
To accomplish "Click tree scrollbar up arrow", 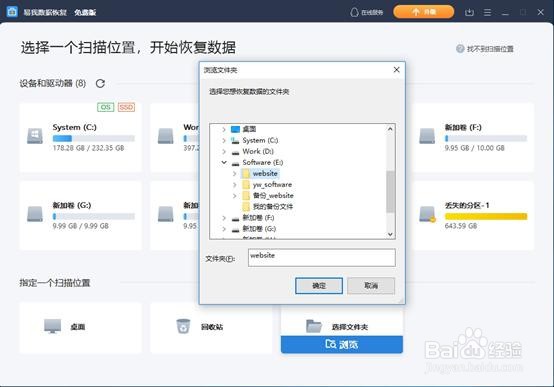I will [x=390, y=129].
